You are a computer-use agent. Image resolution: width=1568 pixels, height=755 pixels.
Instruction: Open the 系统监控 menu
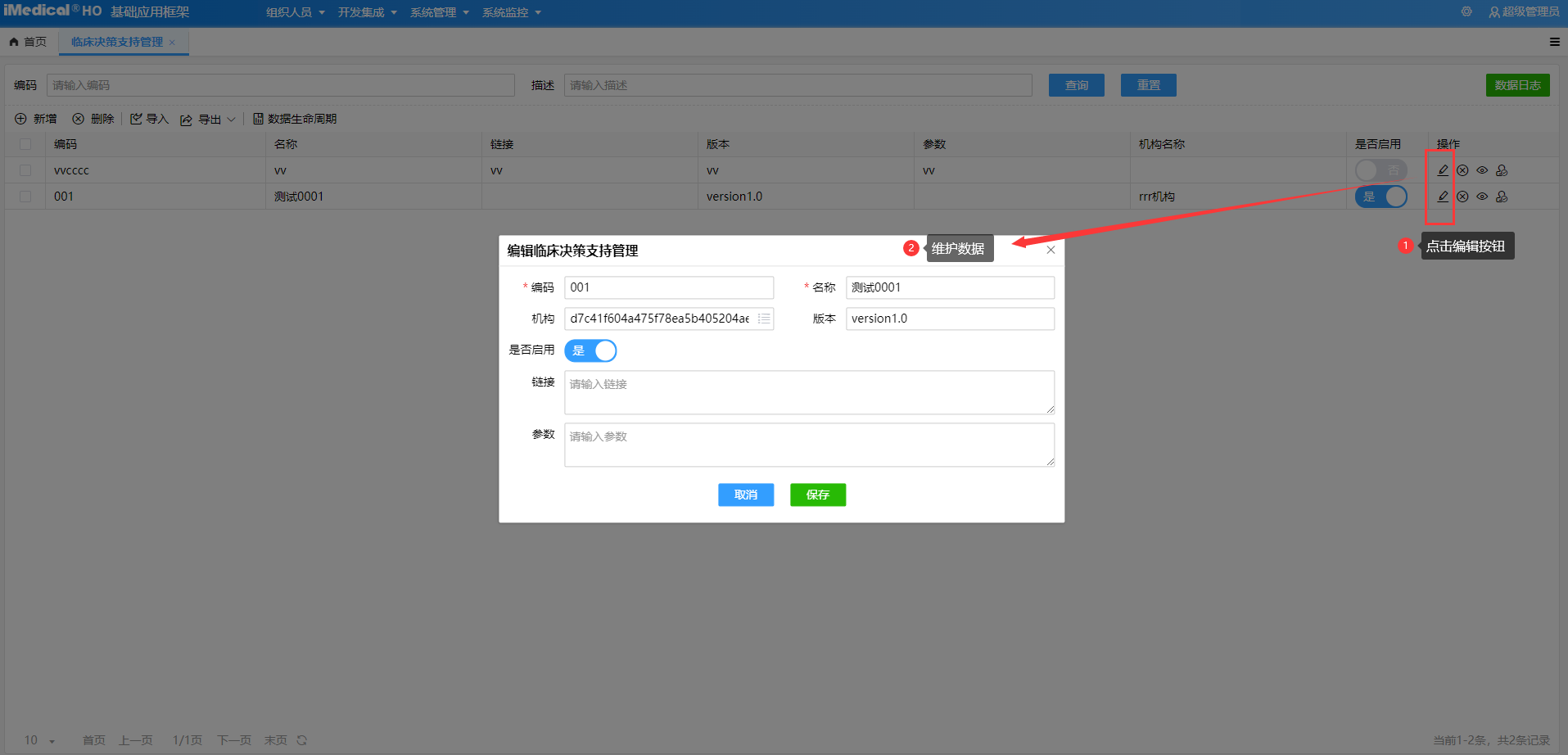point(511,12)
